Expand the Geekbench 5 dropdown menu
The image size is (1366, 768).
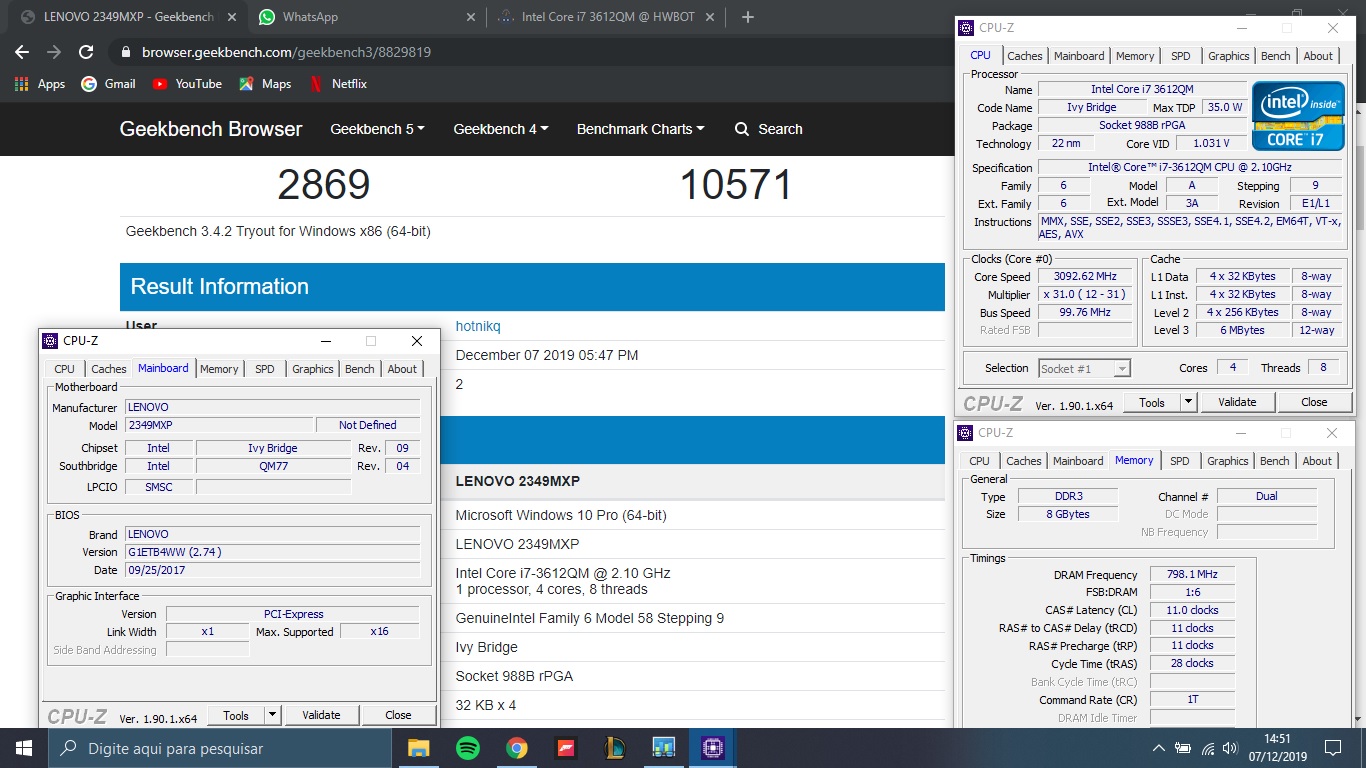377,129
